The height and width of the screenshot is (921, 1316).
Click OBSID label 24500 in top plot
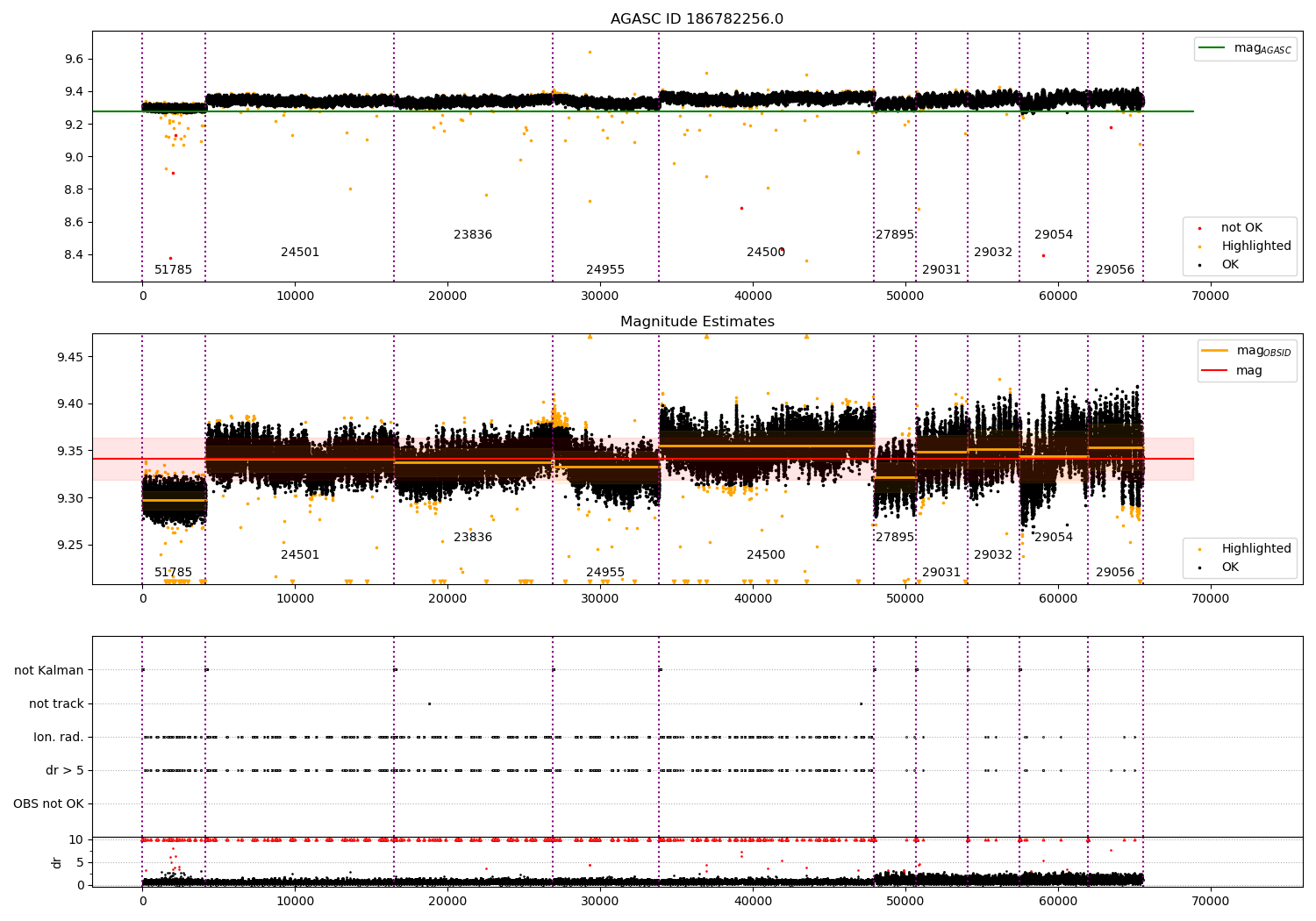766,253
